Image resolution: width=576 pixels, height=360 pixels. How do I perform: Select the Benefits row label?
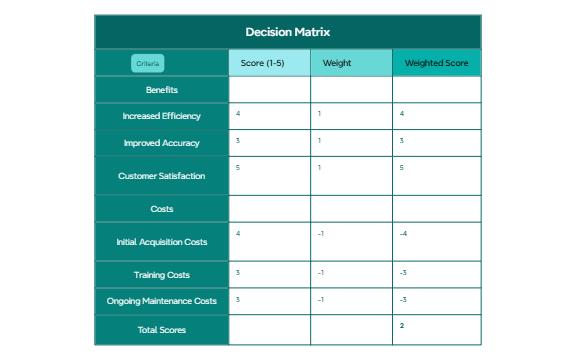(162, 90)
